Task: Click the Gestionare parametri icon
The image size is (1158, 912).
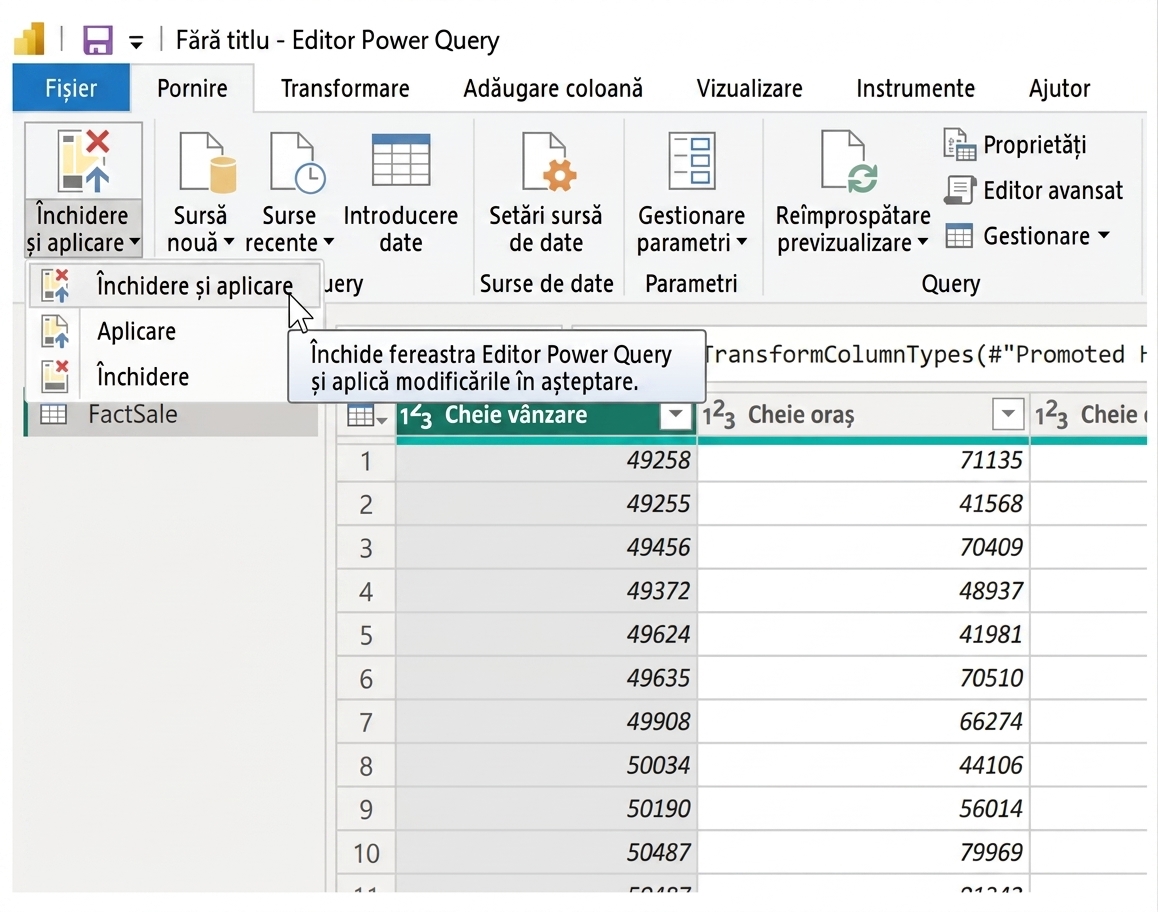Action: (x=691, y=160)
